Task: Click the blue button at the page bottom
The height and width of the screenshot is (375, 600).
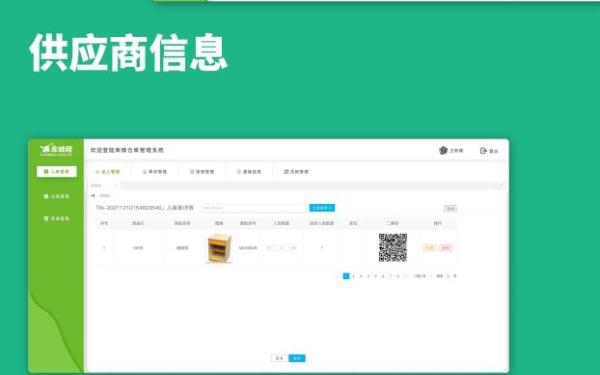Action: (297, 358)
